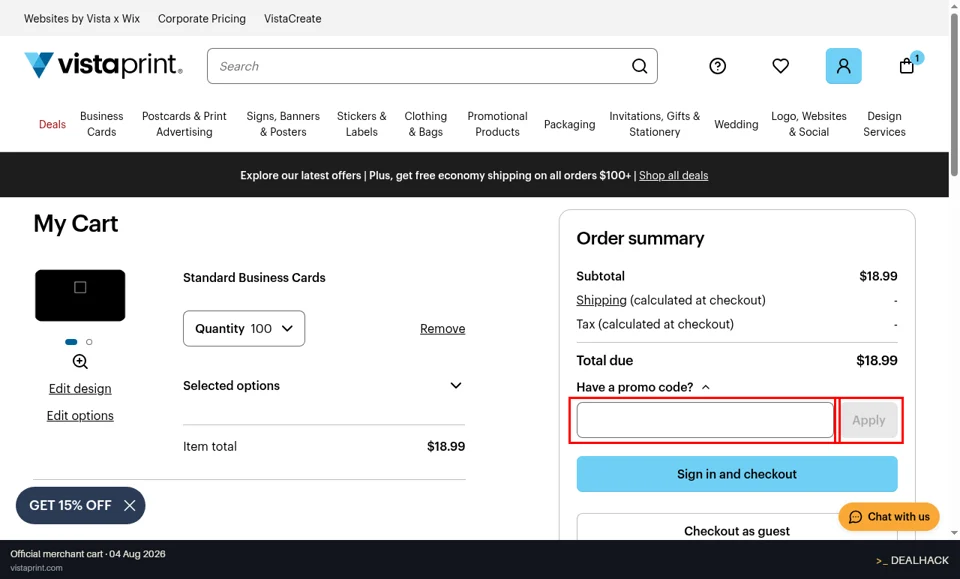Click the page vertical scrollbar

(954, 95)
